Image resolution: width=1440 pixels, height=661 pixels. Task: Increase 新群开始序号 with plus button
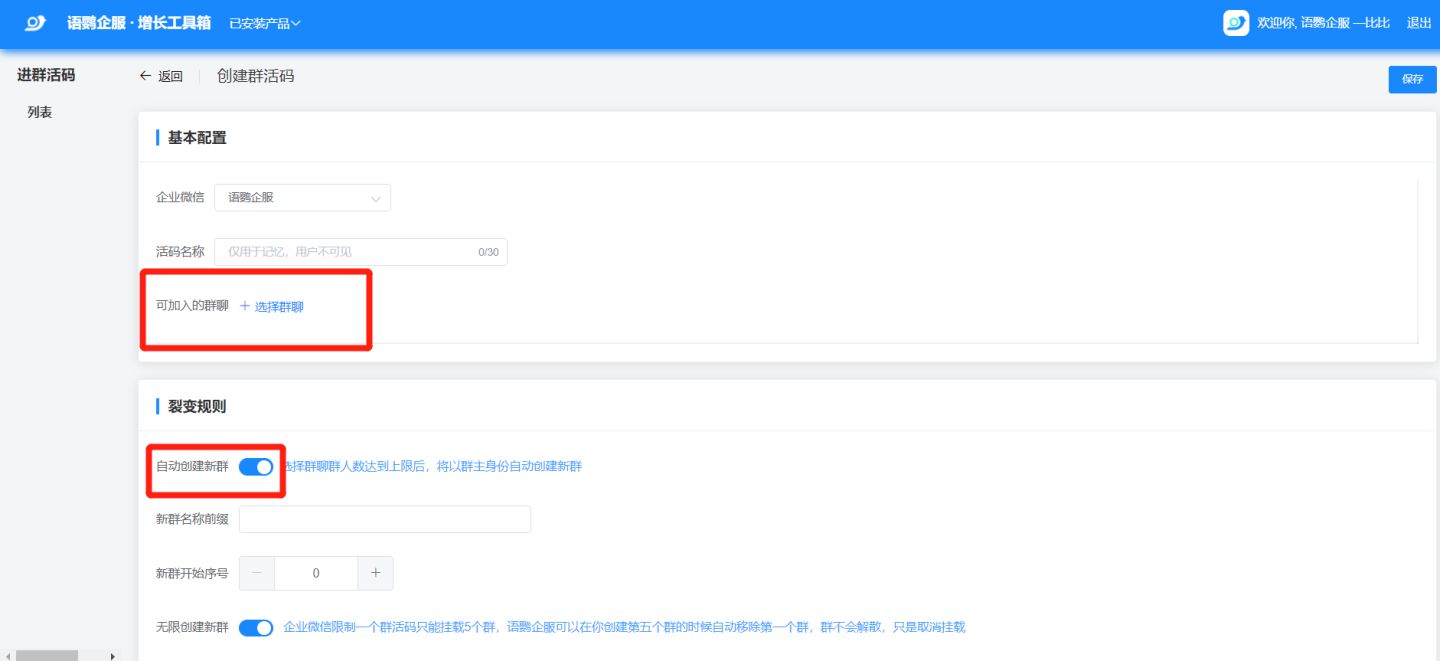[376, 573]
